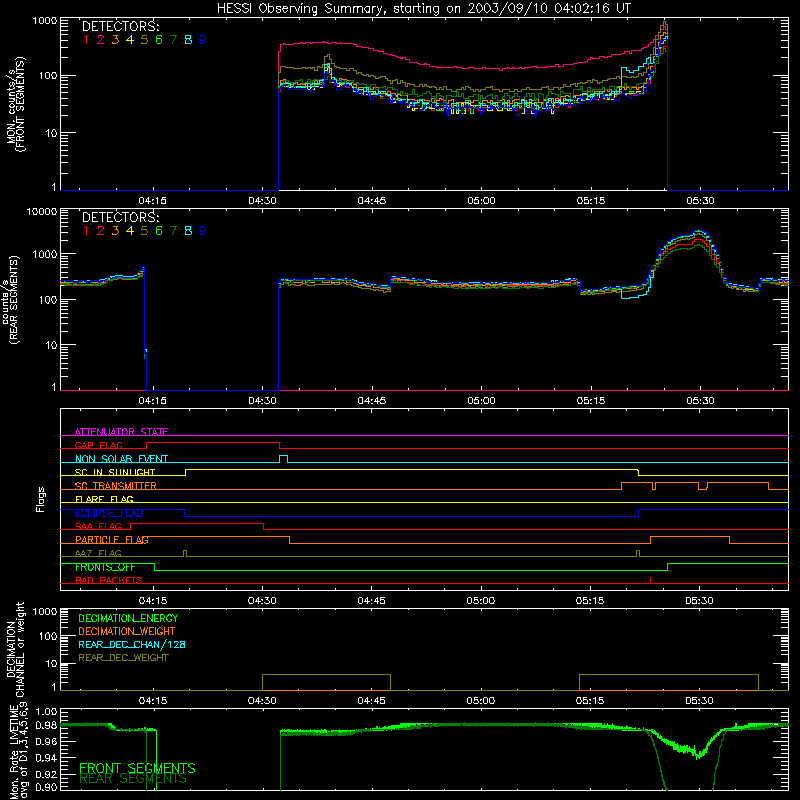Click the DETECTORS: legend heading in the front segments plot
The width and height of the screenshot is (800, 800).
click(120, 26)
